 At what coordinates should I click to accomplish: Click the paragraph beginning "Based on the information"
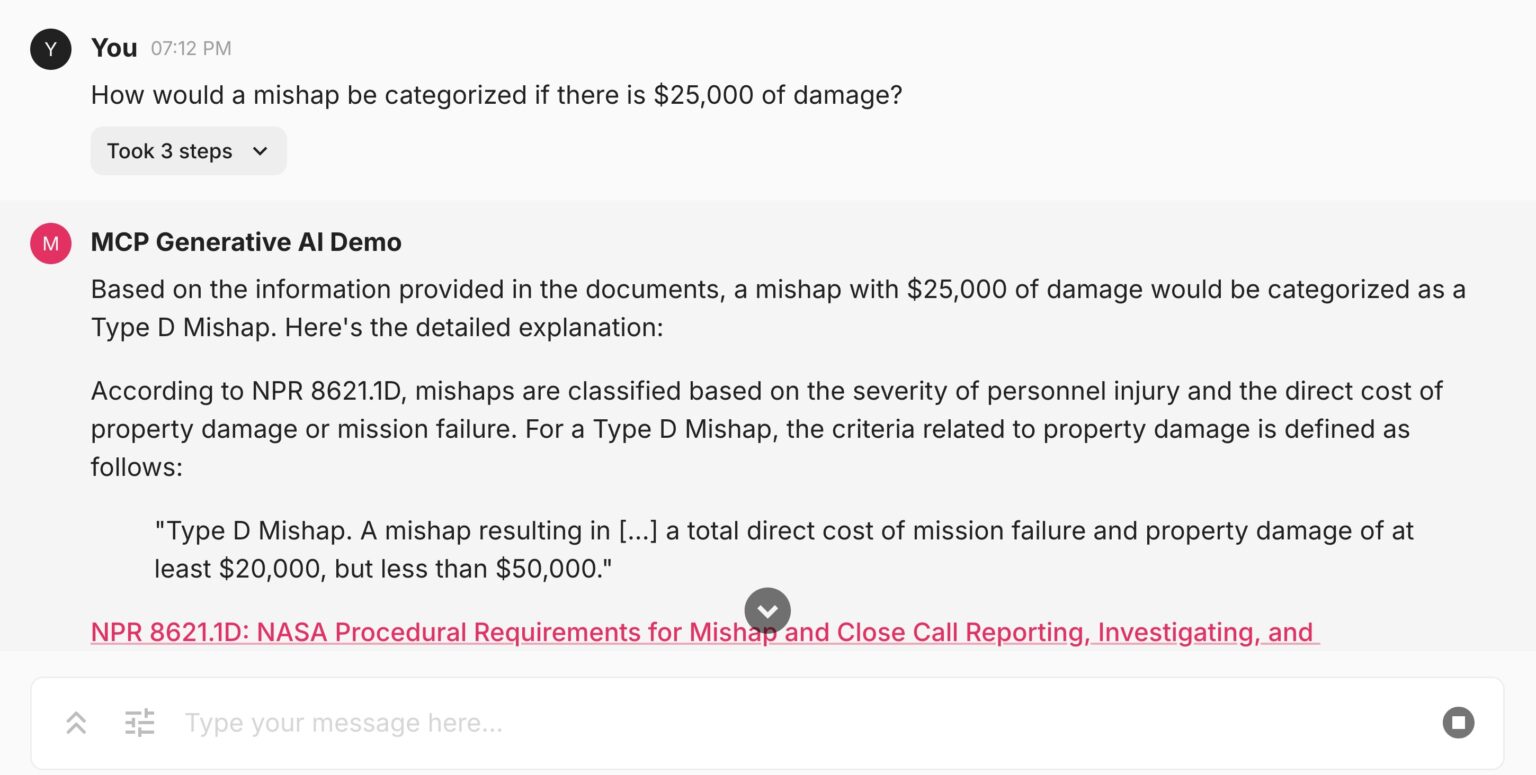pos(778,290)
